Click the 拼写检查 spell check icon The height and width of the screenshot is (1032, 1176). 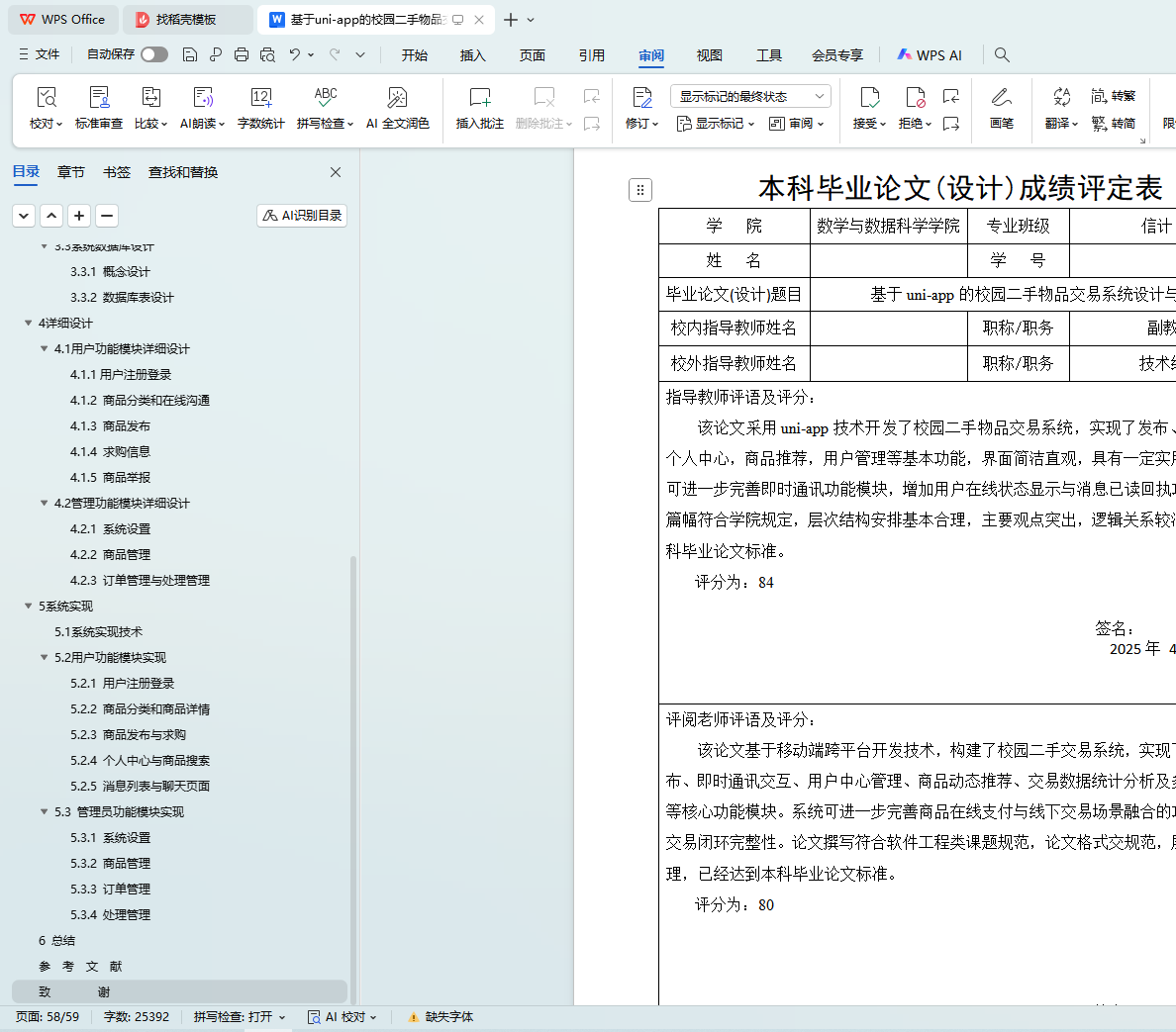pyautogui.click(x=325, y=98)
